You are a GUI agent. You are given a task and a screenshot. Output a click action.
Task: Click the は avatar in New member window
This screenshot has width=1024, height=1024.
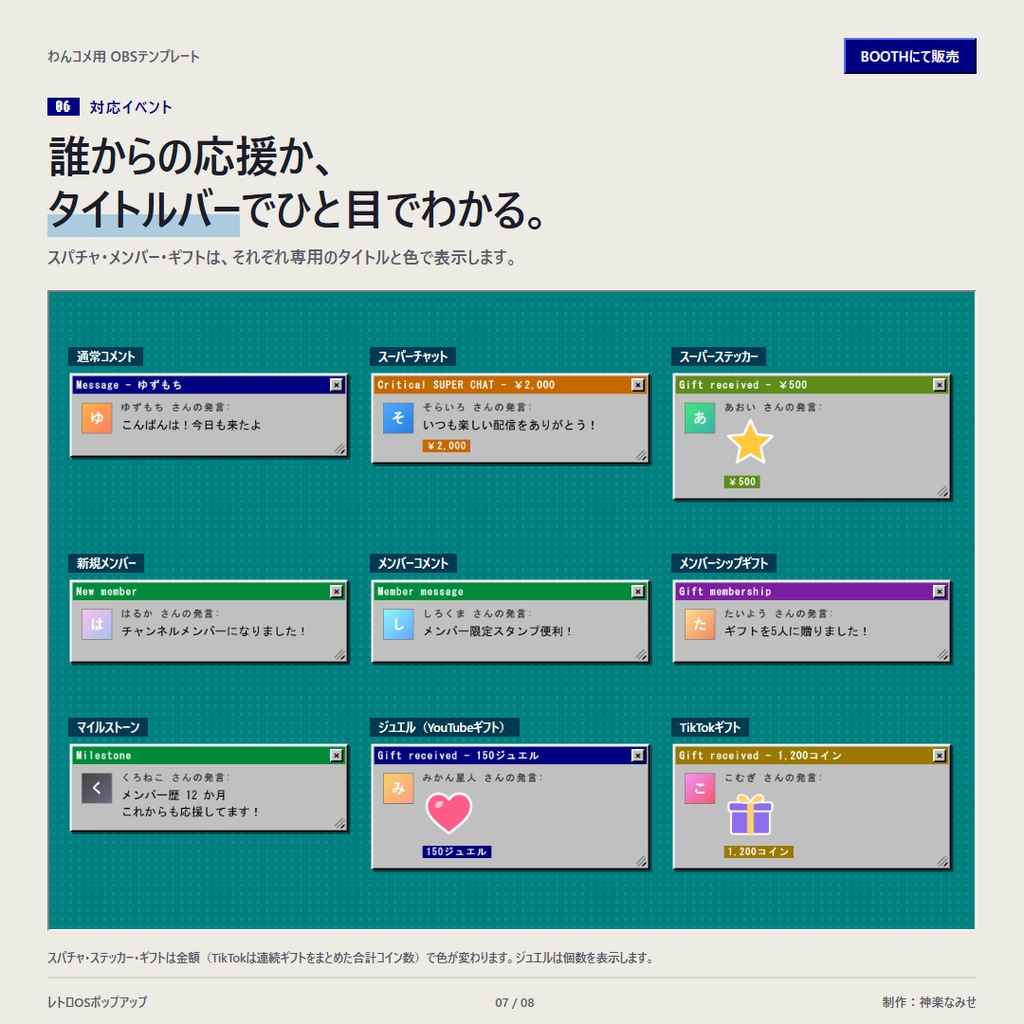[97, 624]
